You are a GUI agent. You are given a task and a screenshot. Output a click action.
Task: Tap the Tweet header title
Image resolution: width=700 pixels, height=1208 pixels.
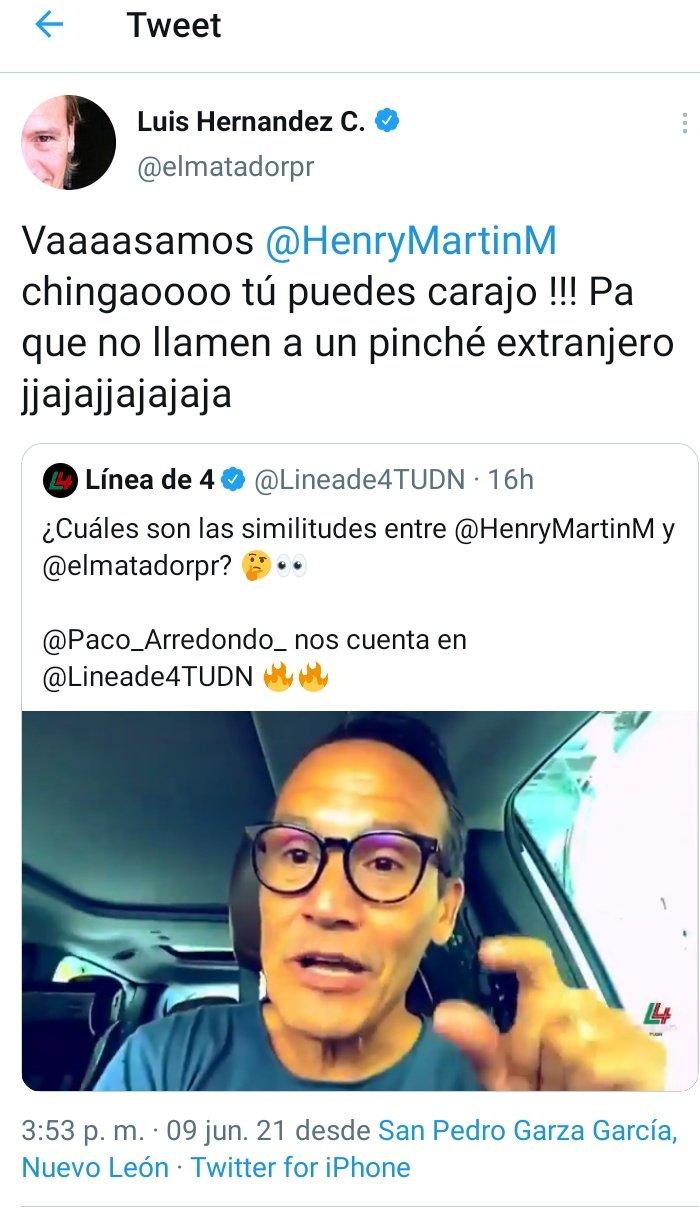coord(175,25)
